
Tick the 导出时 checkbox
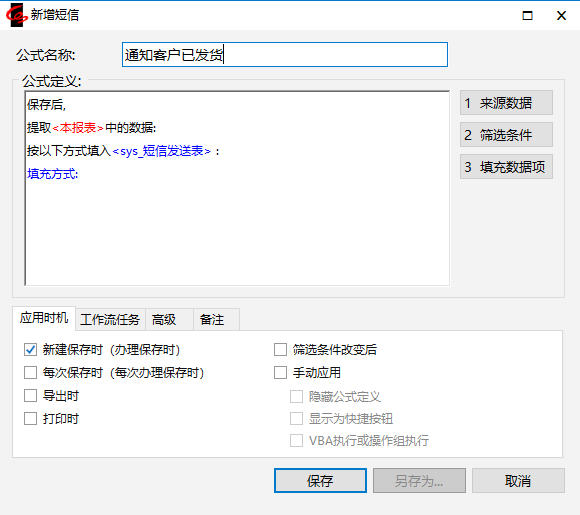pos(30,395)
